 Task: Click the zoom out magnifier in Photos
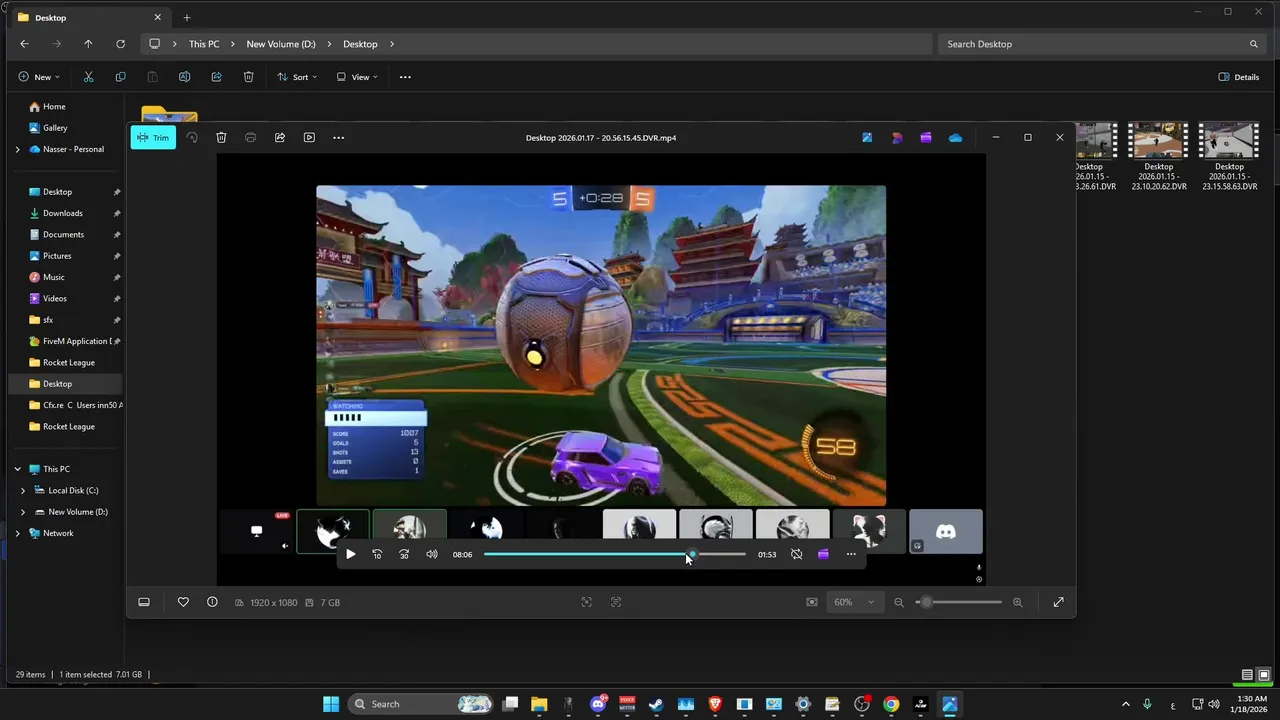pyautogui.click(x=899, y=602)
